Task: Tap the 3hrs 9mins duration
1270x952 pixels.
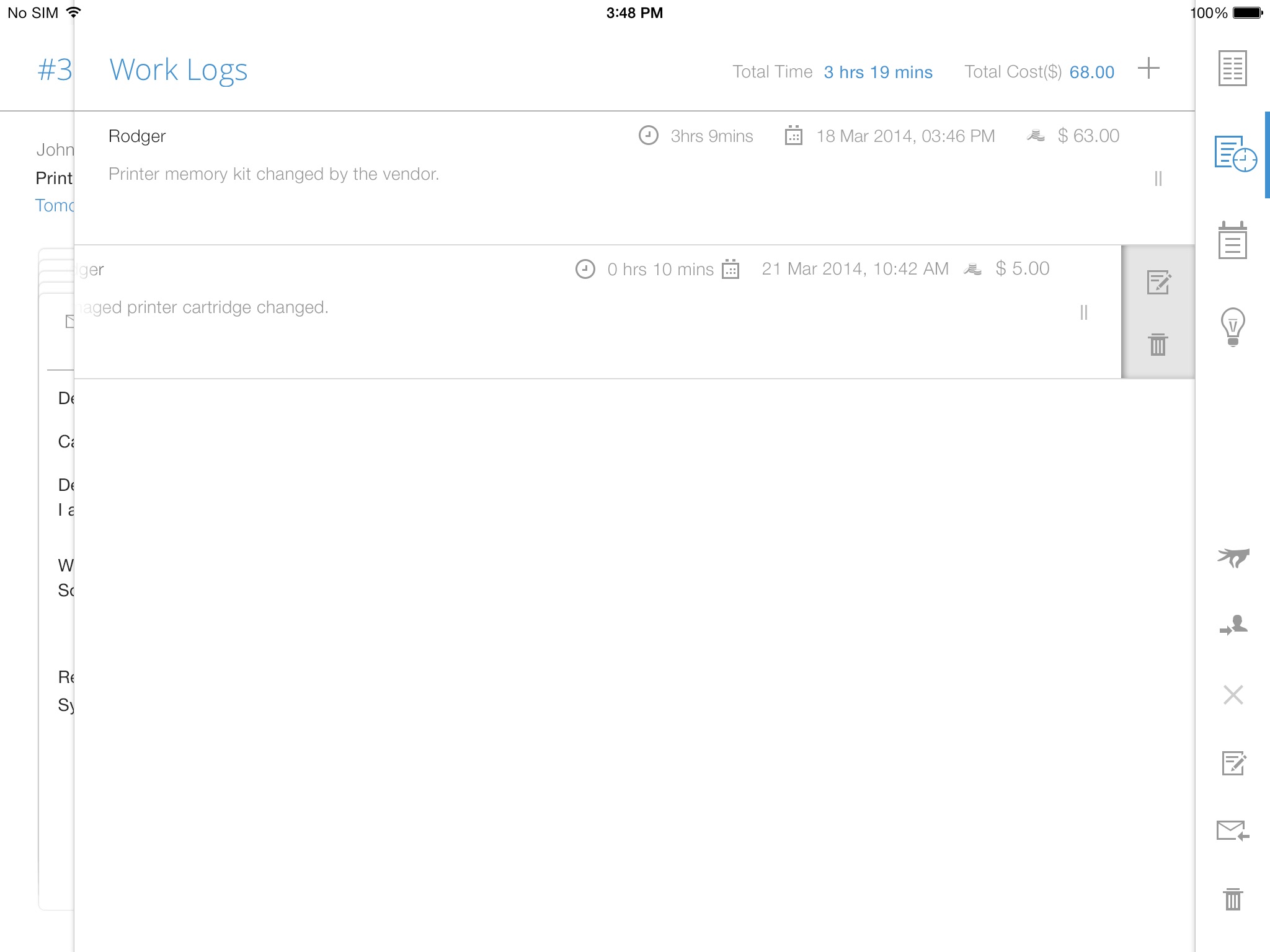Action: point(712,136)
